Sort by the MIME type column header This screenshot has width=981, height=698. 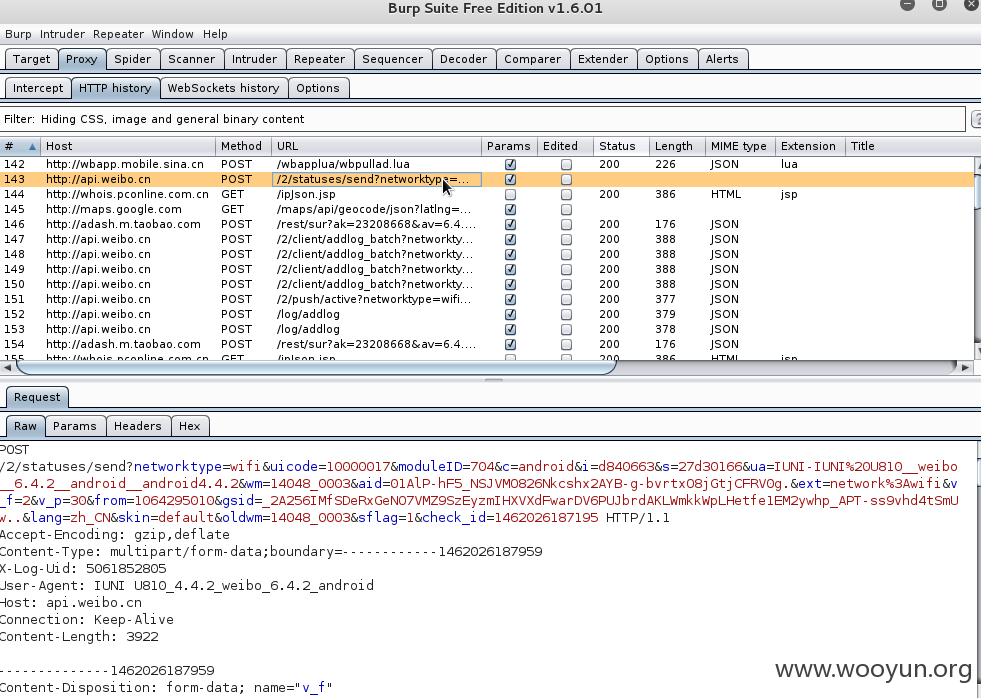tap(740, 146)
